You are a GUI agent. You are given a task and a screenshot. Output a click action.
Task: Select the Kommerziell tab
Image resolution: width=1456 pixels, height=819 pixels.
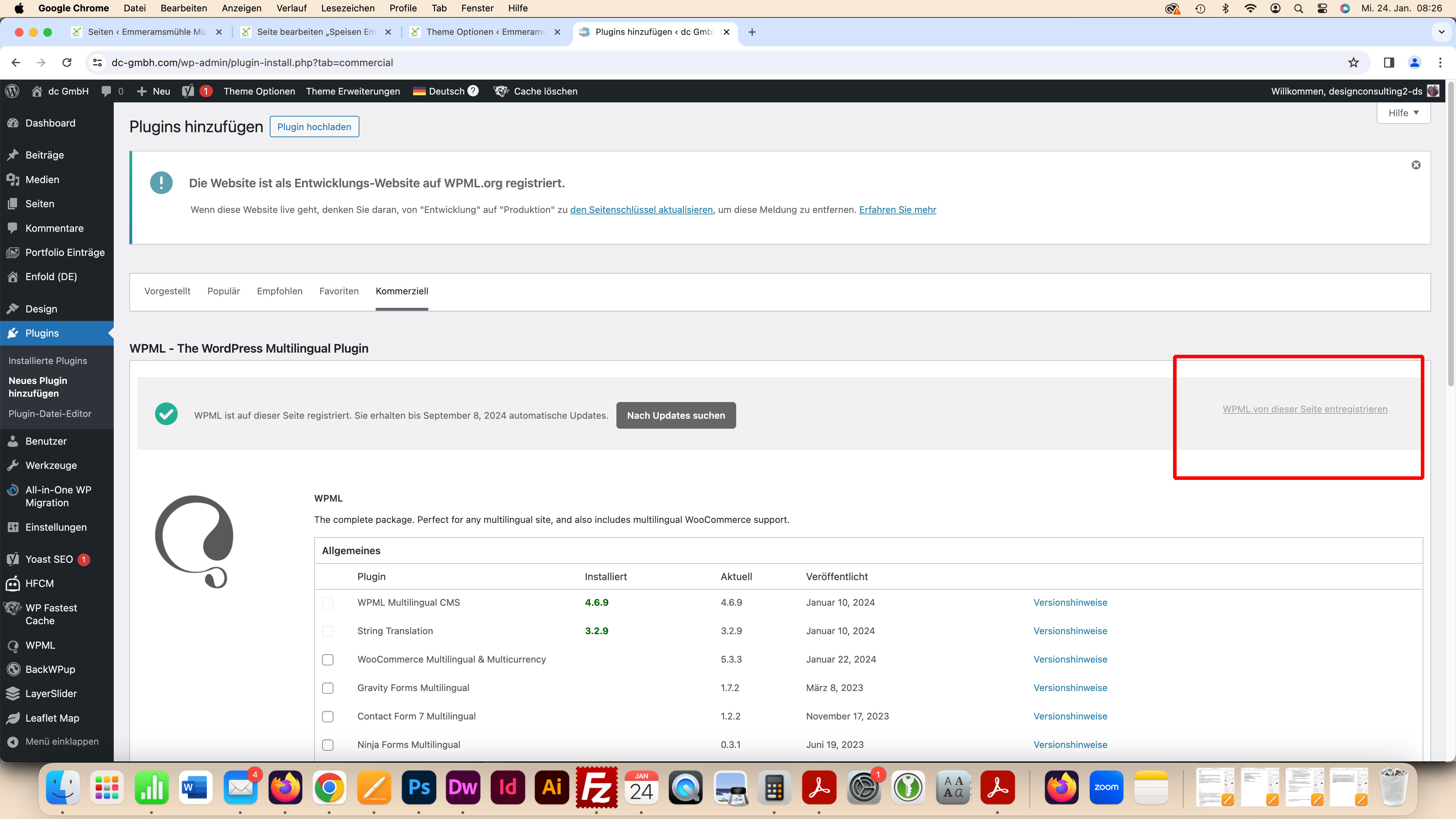coord(402,291)
